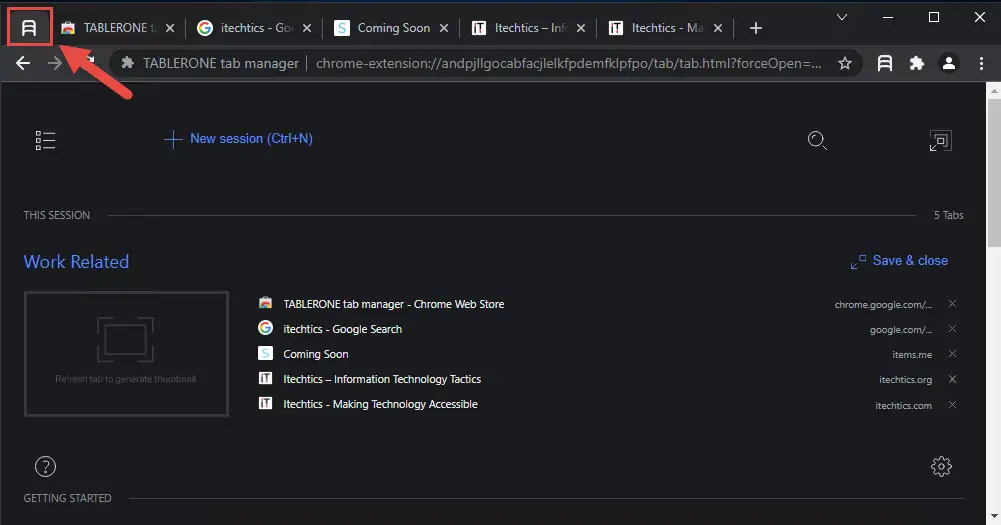1001x525 pixels.
Task: Switch to Itechtics - Ma tab
Action: pyautogui.click(x=666, y=28)
